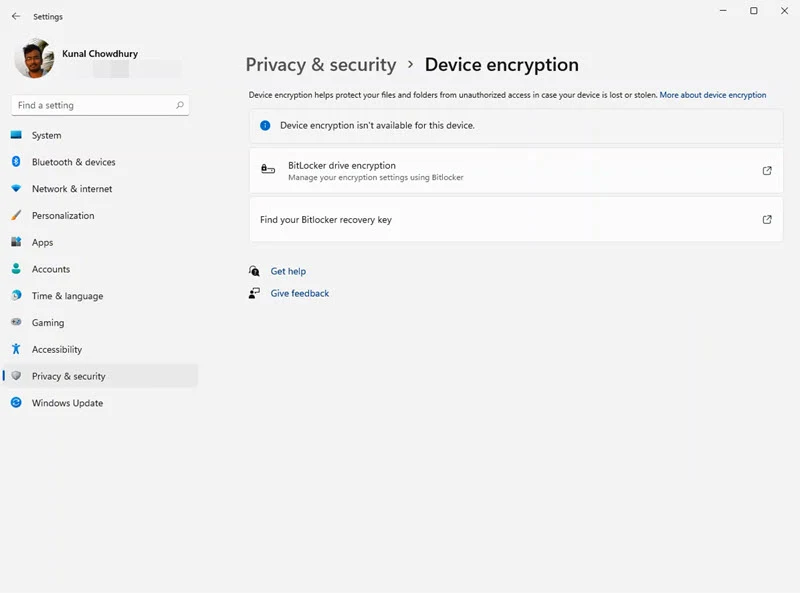
Task: Select Gaming in the sidebar
Action: 48,323
